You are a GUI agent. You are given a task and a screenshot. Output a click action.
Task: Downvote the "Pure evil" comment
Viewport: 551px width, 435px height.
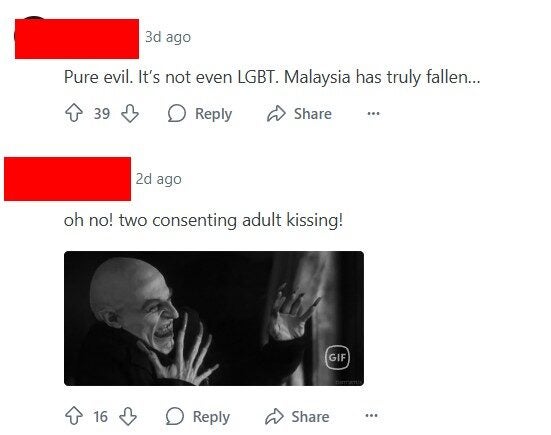[x=130, y=113]
